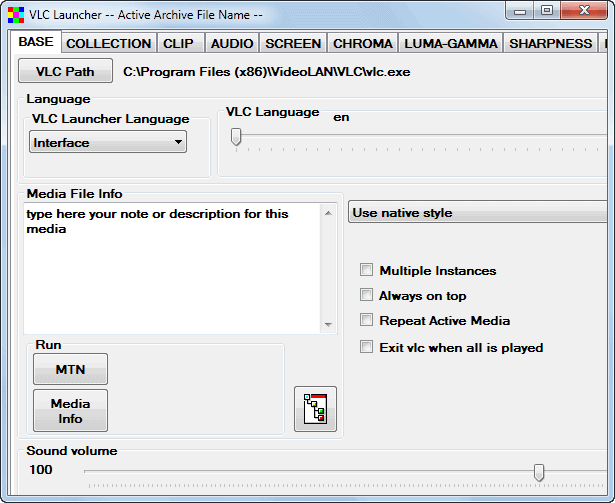Maximize the VLC Launcher window
The width and height of the screenshot is (615, 503).
(547, 10)
